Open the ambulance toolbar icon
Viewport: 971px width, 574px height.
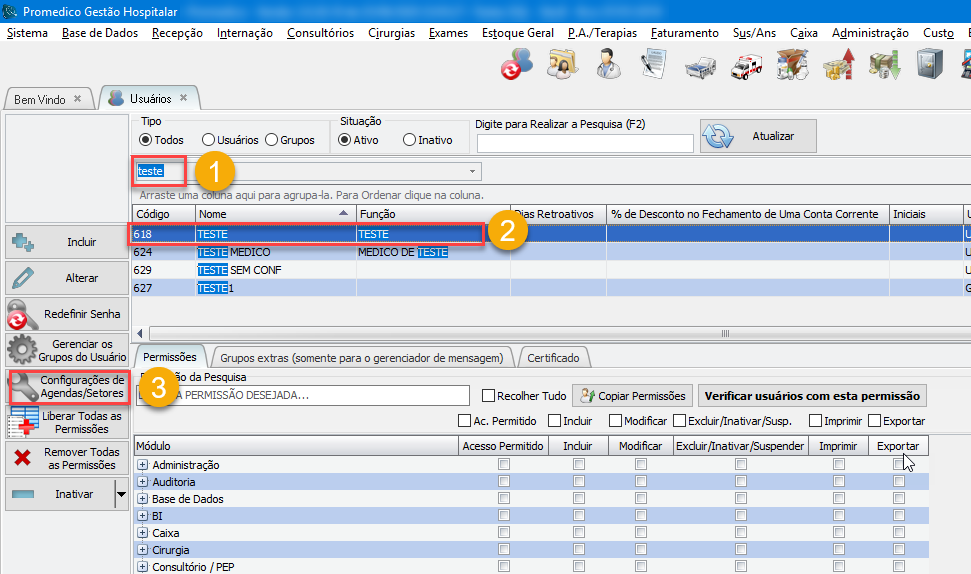746,64
